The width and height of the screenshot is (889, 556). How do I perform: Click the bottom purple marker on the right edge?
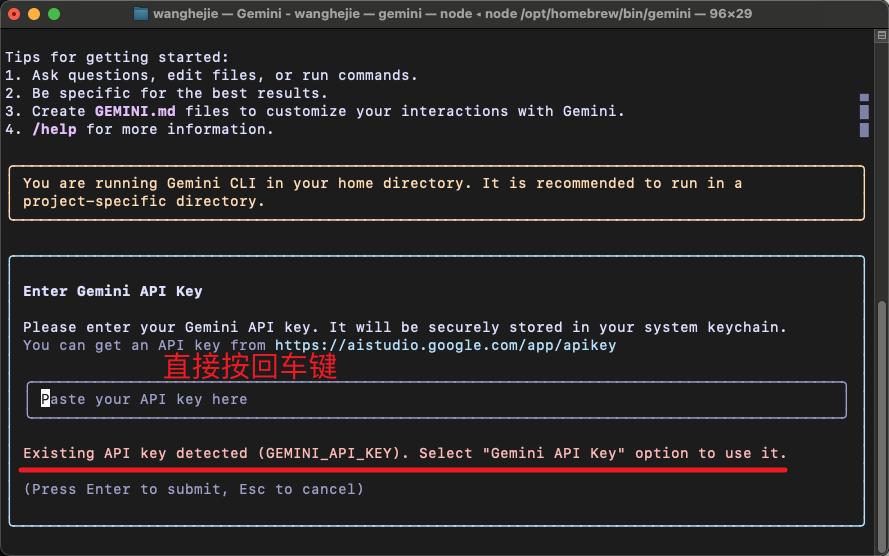coord(864,130)
